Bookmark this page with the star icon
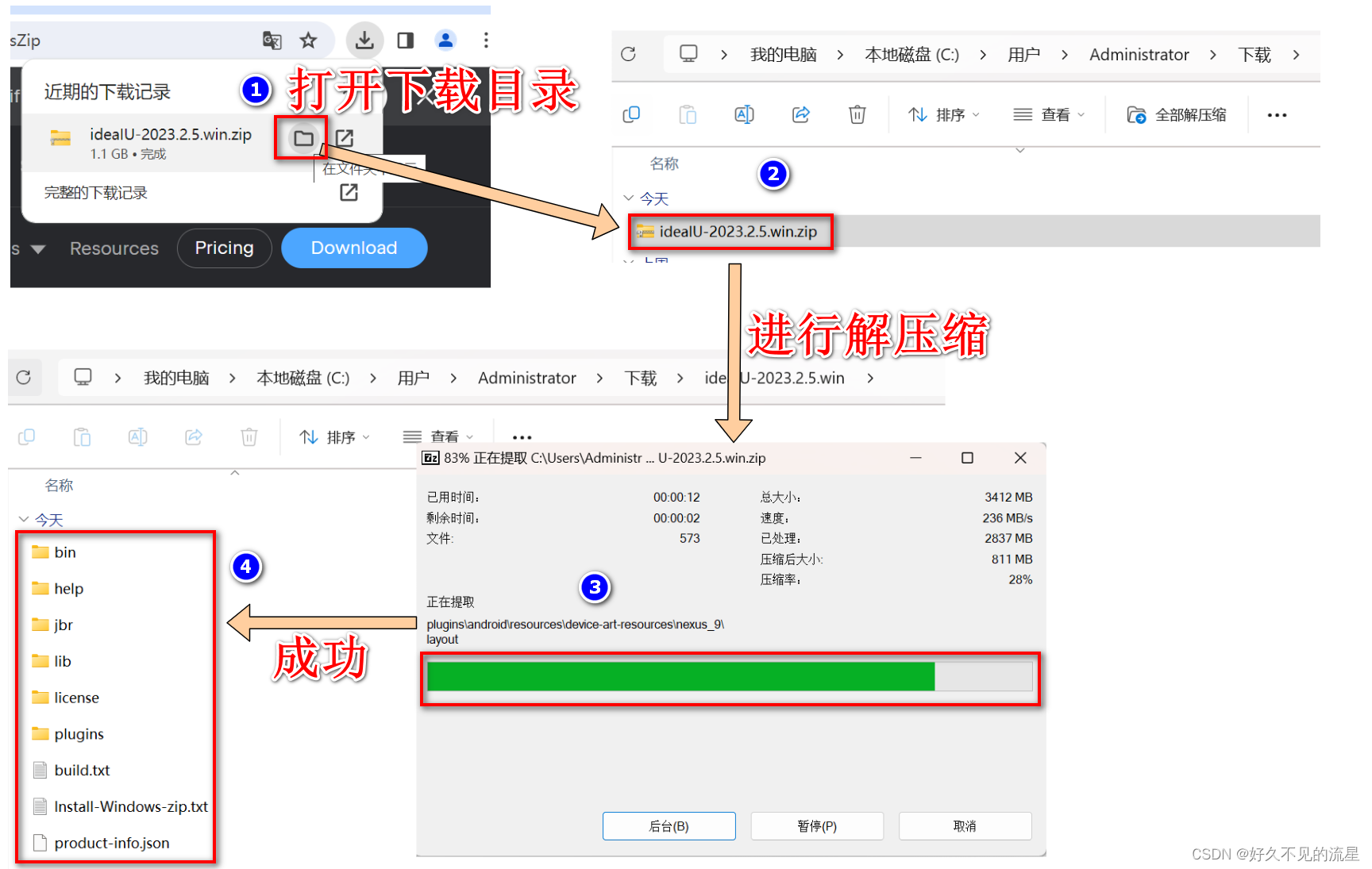Screen dimensions: 1372x869 tap(308, 40)
